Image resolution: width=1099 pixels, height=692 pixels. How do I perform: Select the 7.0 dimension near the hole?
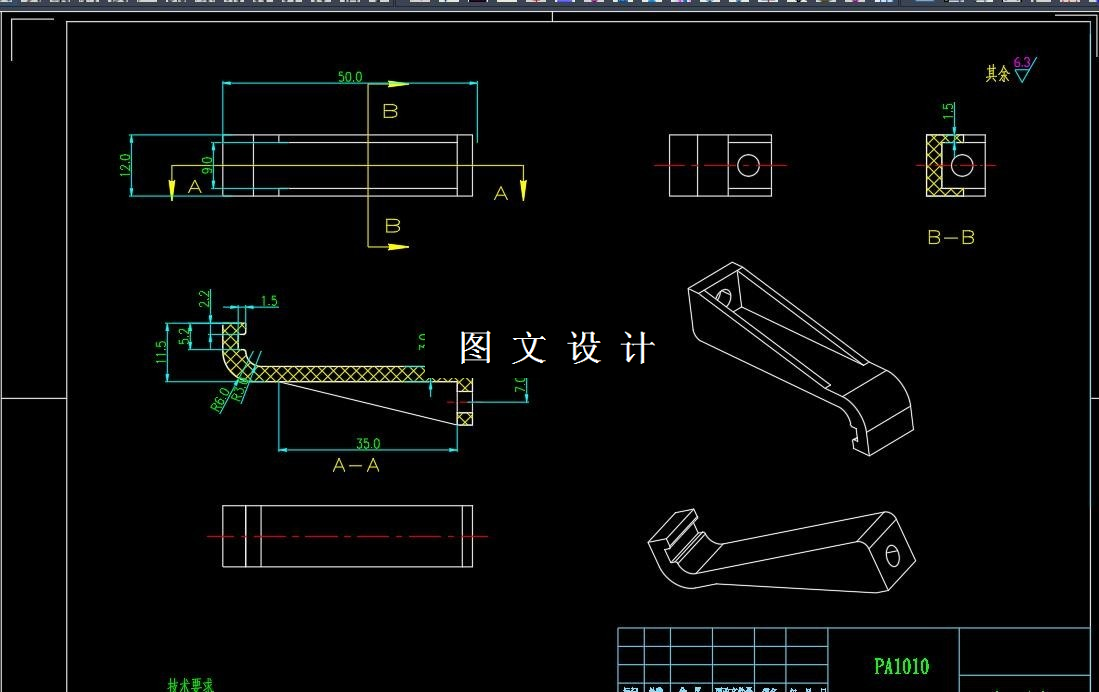521,386
